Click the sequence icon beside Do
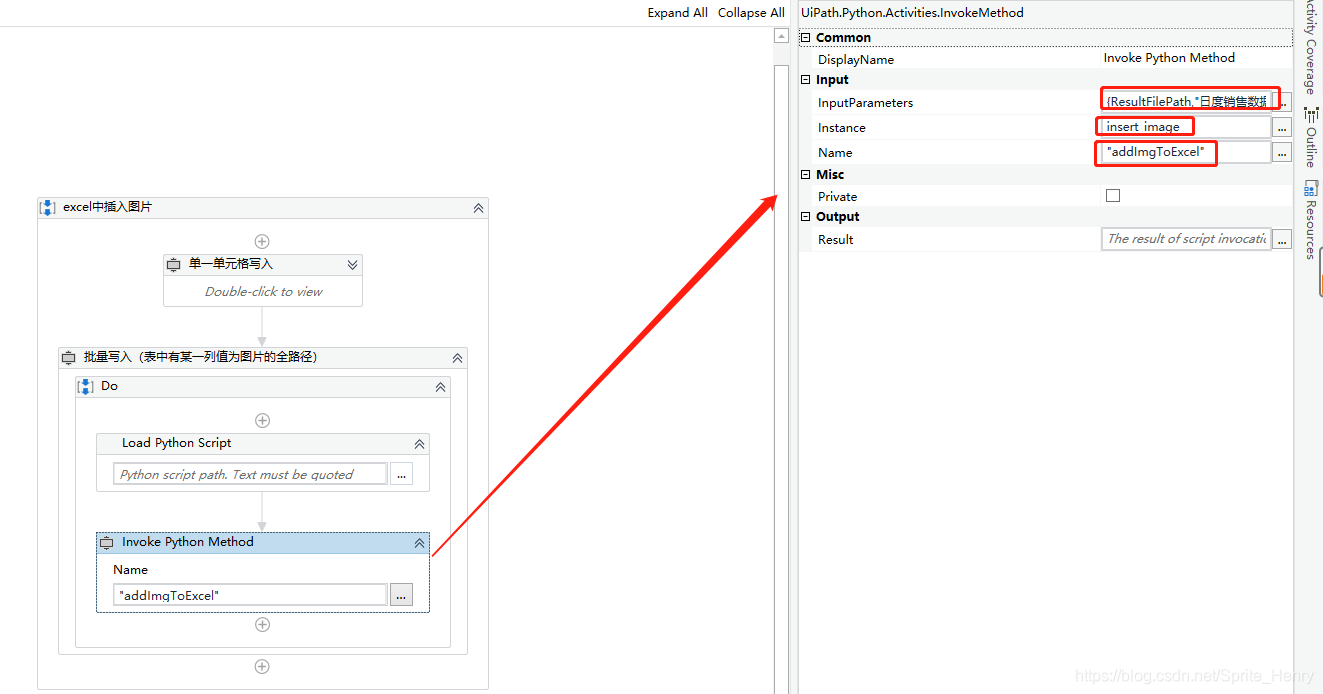This screenshot has height=694, width=1323. pos(86,386)
